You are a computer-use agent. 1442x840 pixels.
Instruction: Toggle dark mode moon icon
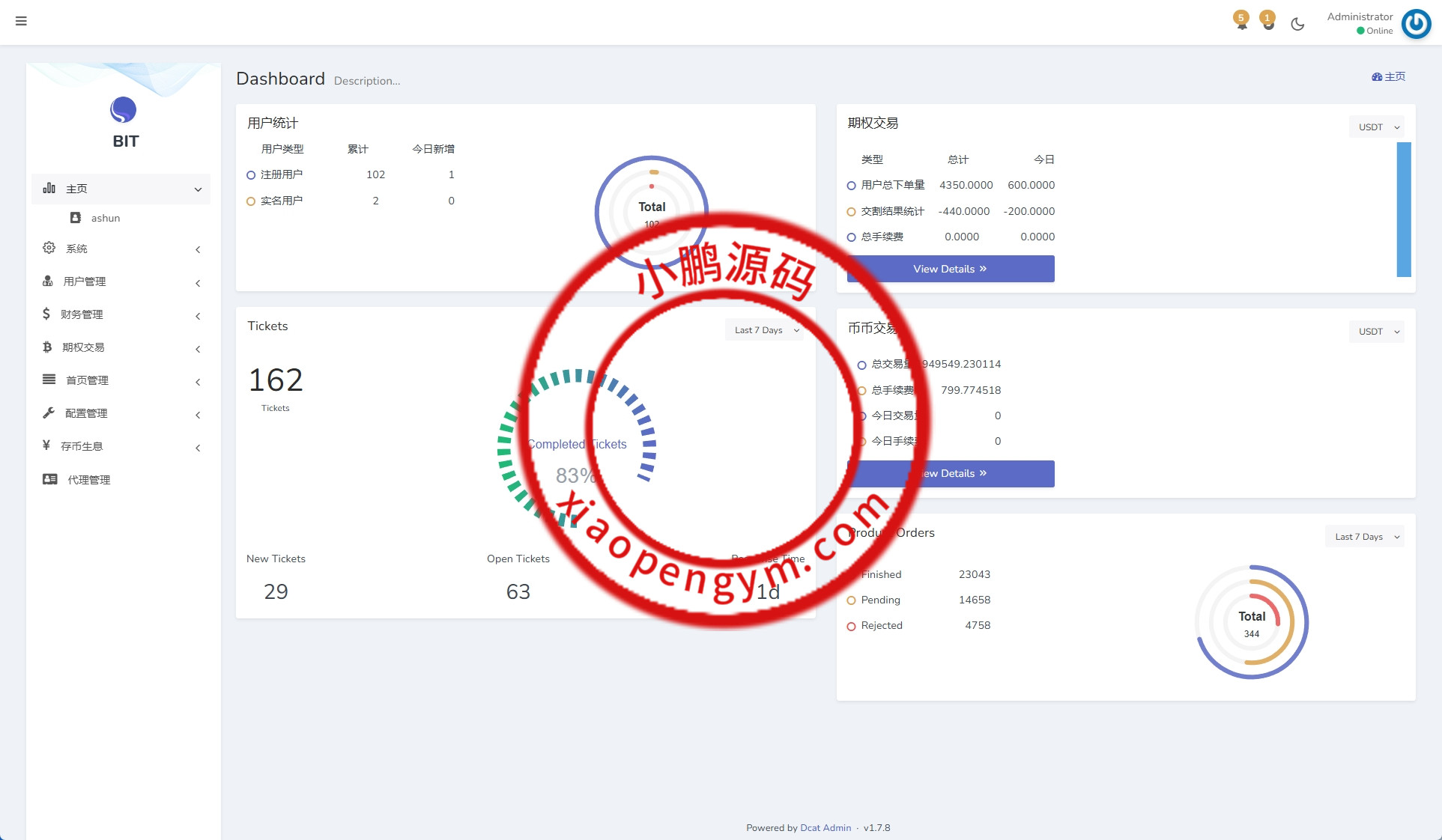1297,24
